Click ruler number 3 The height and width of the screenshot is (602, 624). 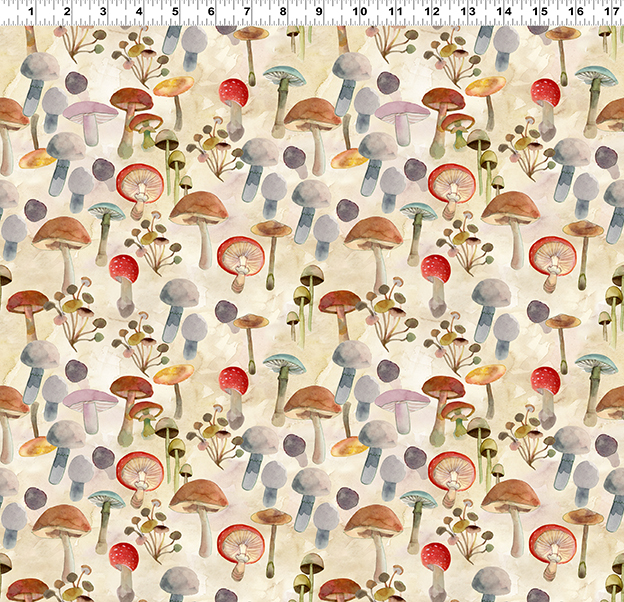click(x=103, y=12)
